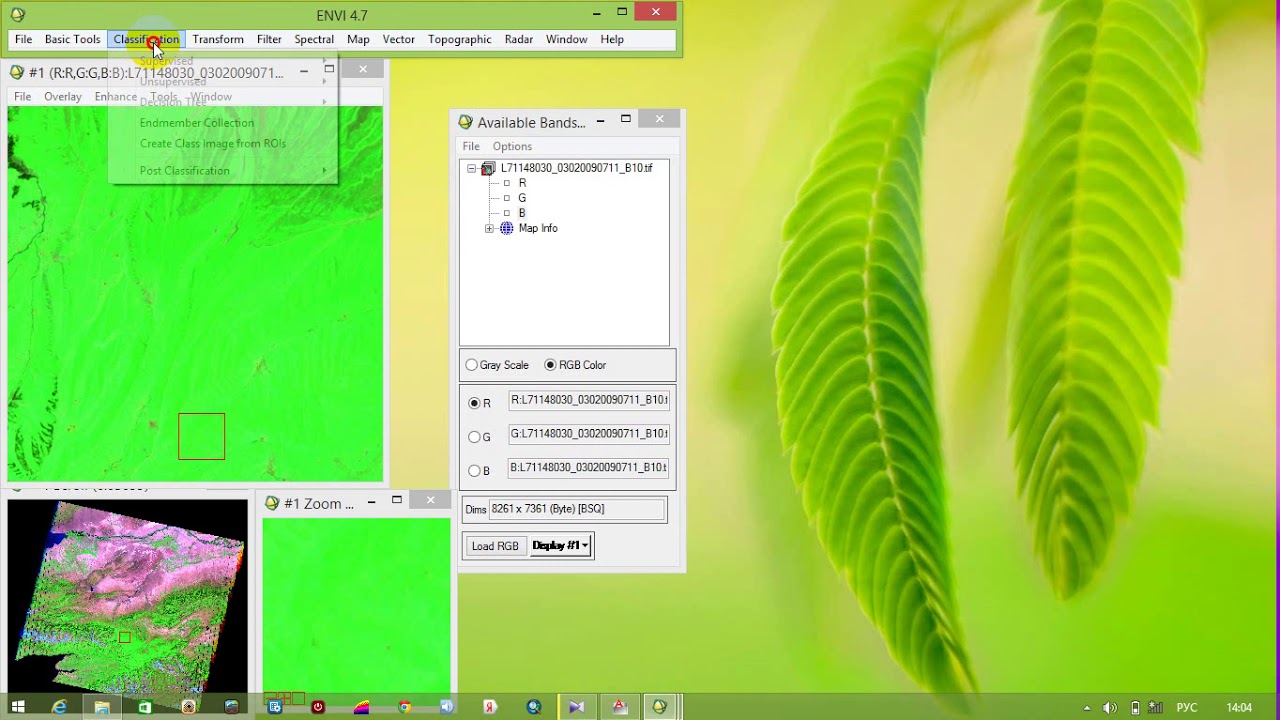Open the ENVI Window menu

[x=566, y=39]
